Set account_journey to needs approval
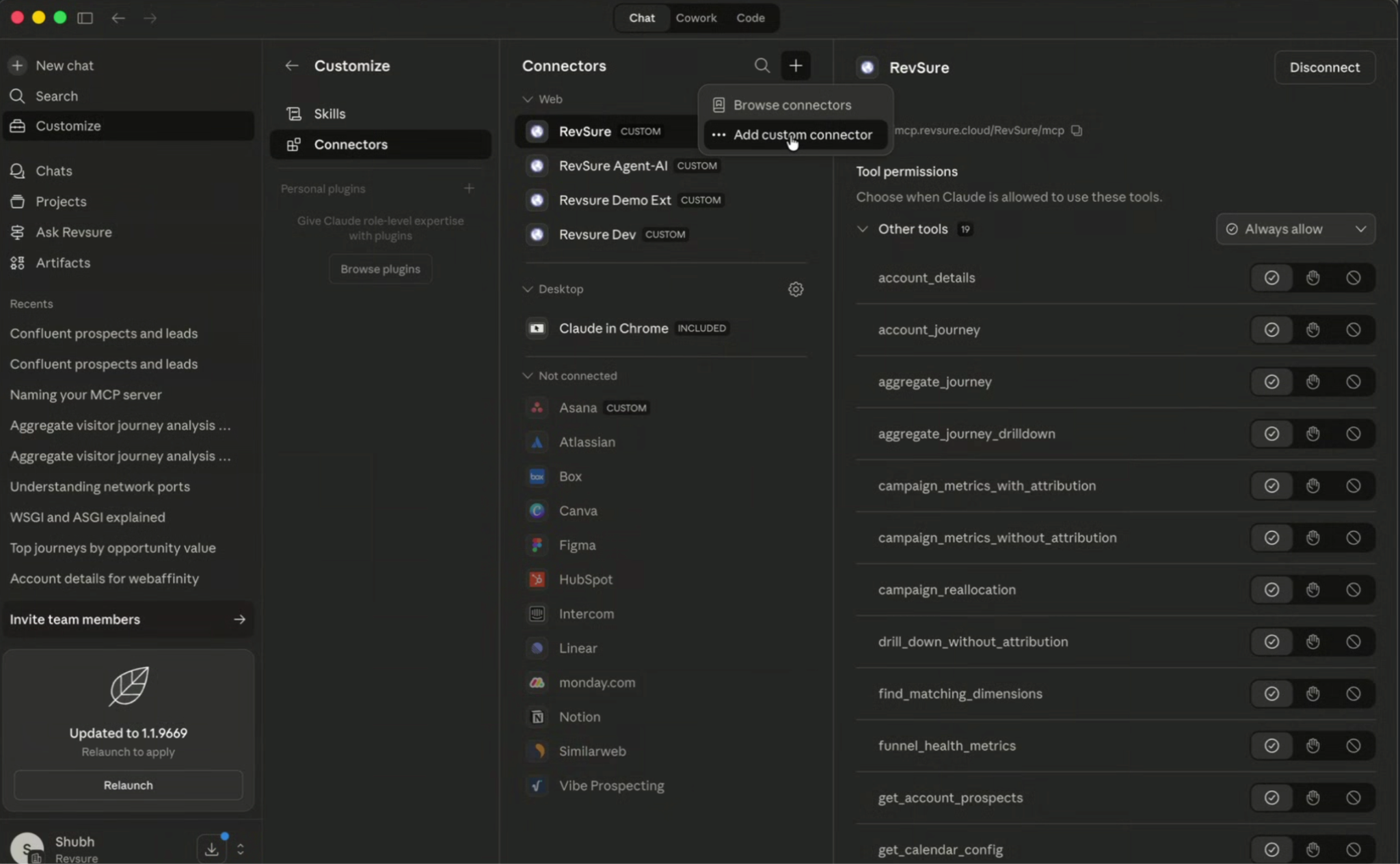 click(1312, 329)
